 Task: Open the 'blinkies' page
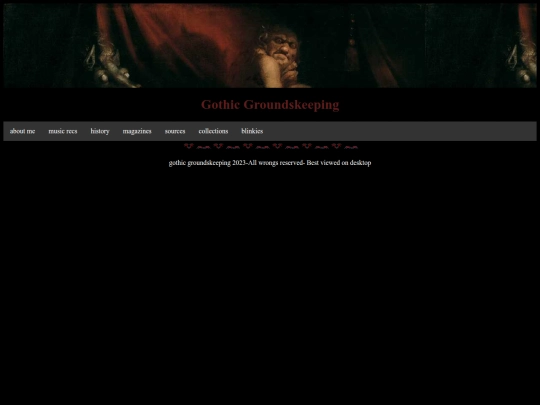click(x=252, y=131)
